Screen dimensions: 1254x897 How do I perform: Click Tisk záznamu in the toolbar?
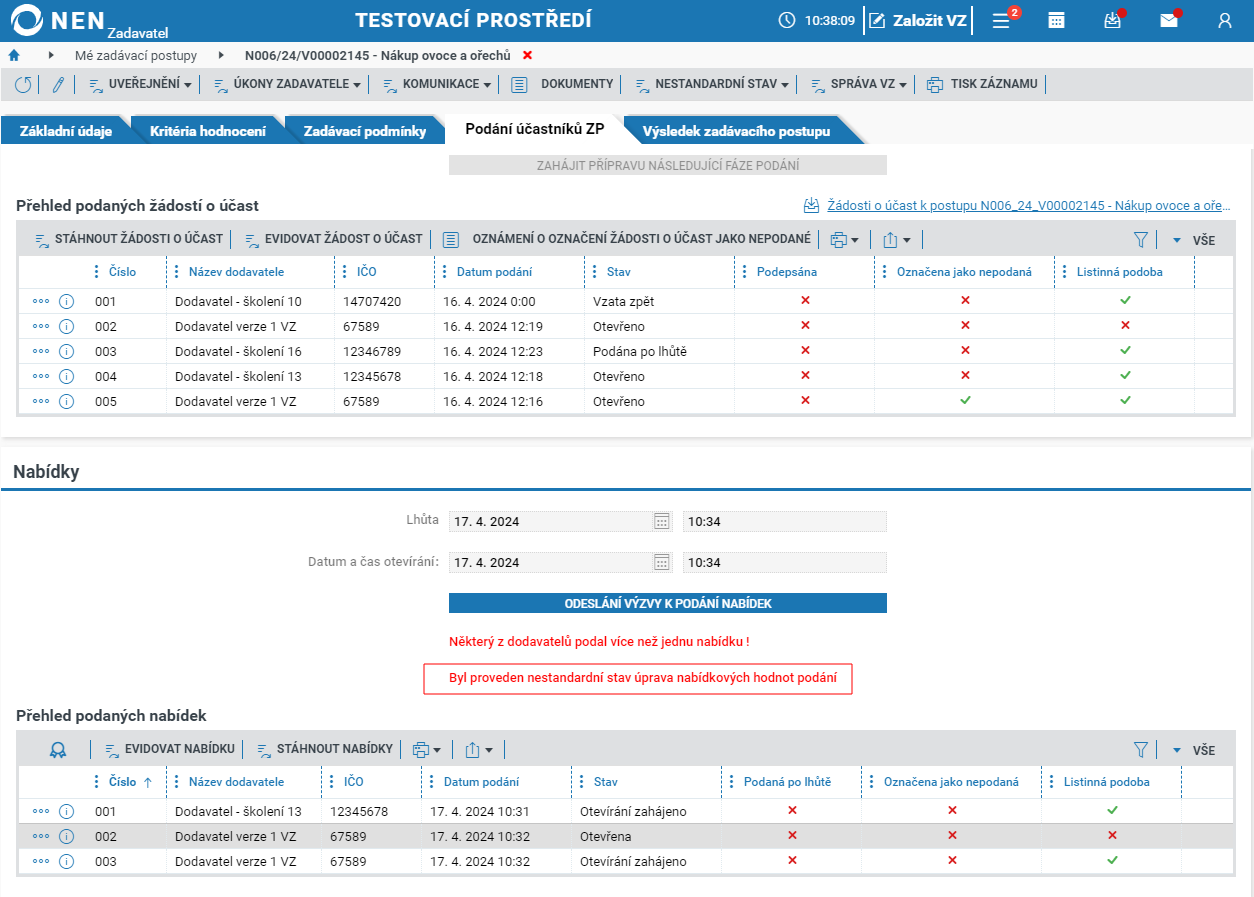coord(982,85)
